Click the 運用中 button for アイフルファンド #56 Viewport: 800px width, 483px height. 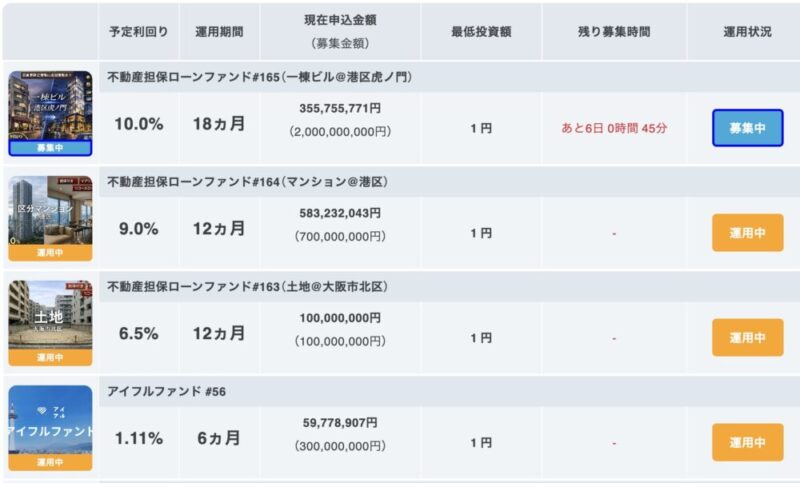tap(747, 442)
